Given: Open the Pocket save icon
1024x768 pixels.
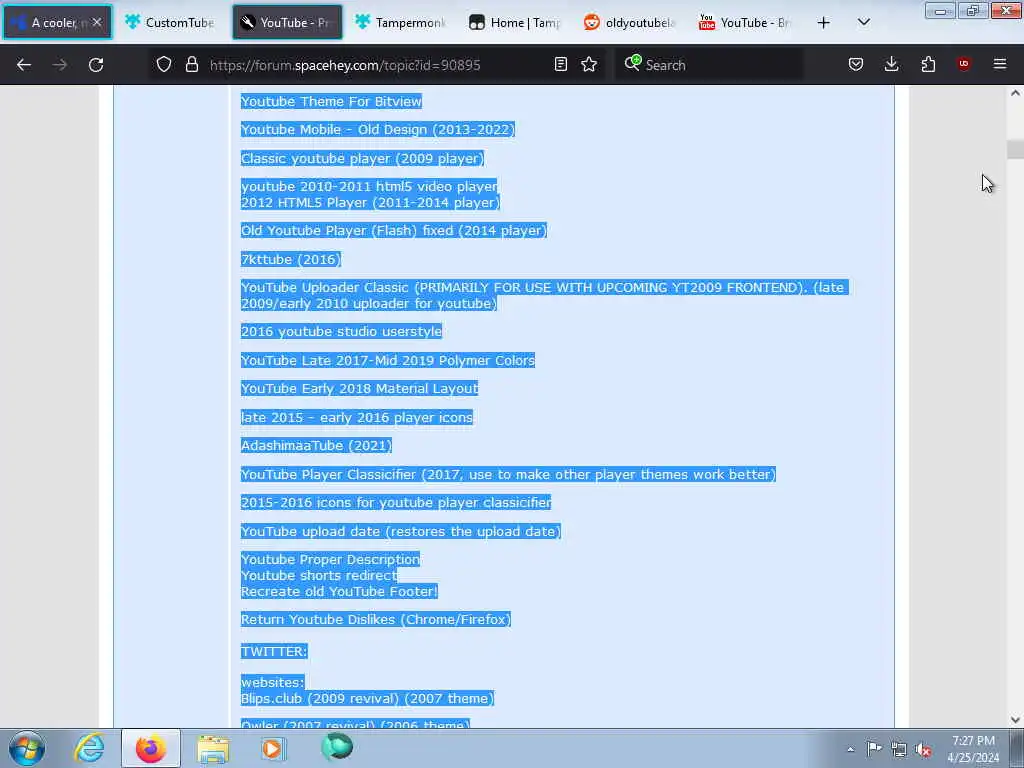Looking at the screenshot, I should [x=856, y=65].
